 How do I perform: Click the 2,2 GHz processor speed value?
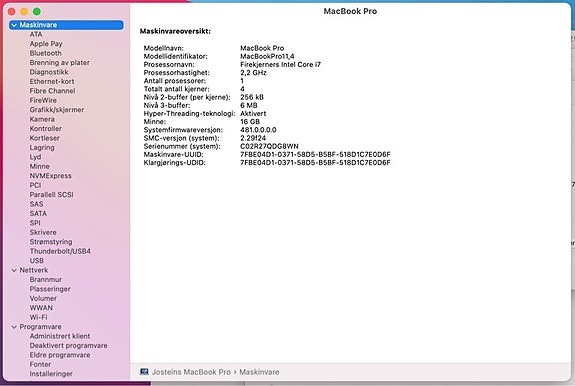[253, 73]
